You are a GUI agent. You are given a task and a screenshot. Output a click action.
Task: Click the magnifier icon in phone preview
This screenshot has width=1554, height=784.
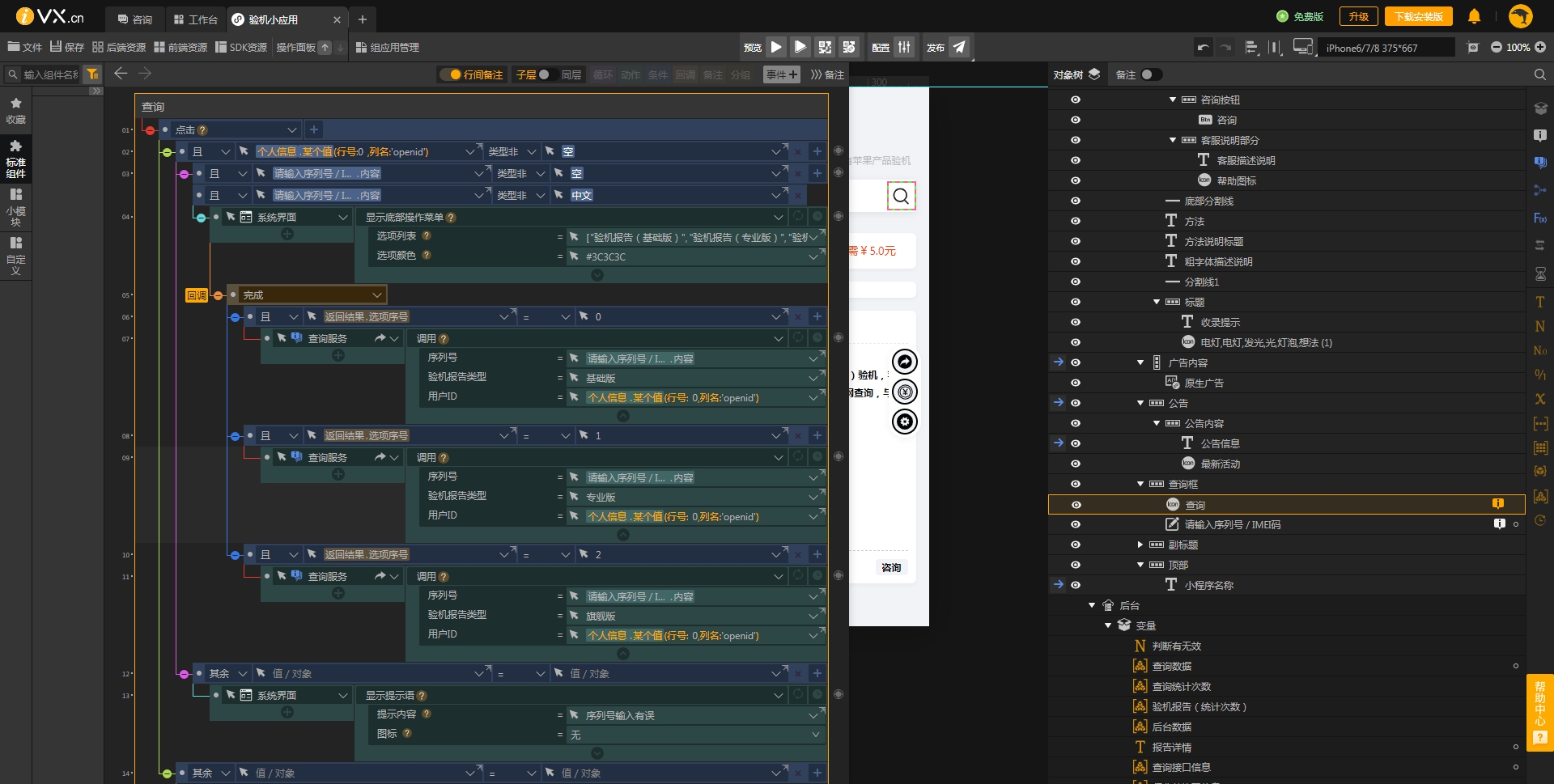click(x=901, y=196)
